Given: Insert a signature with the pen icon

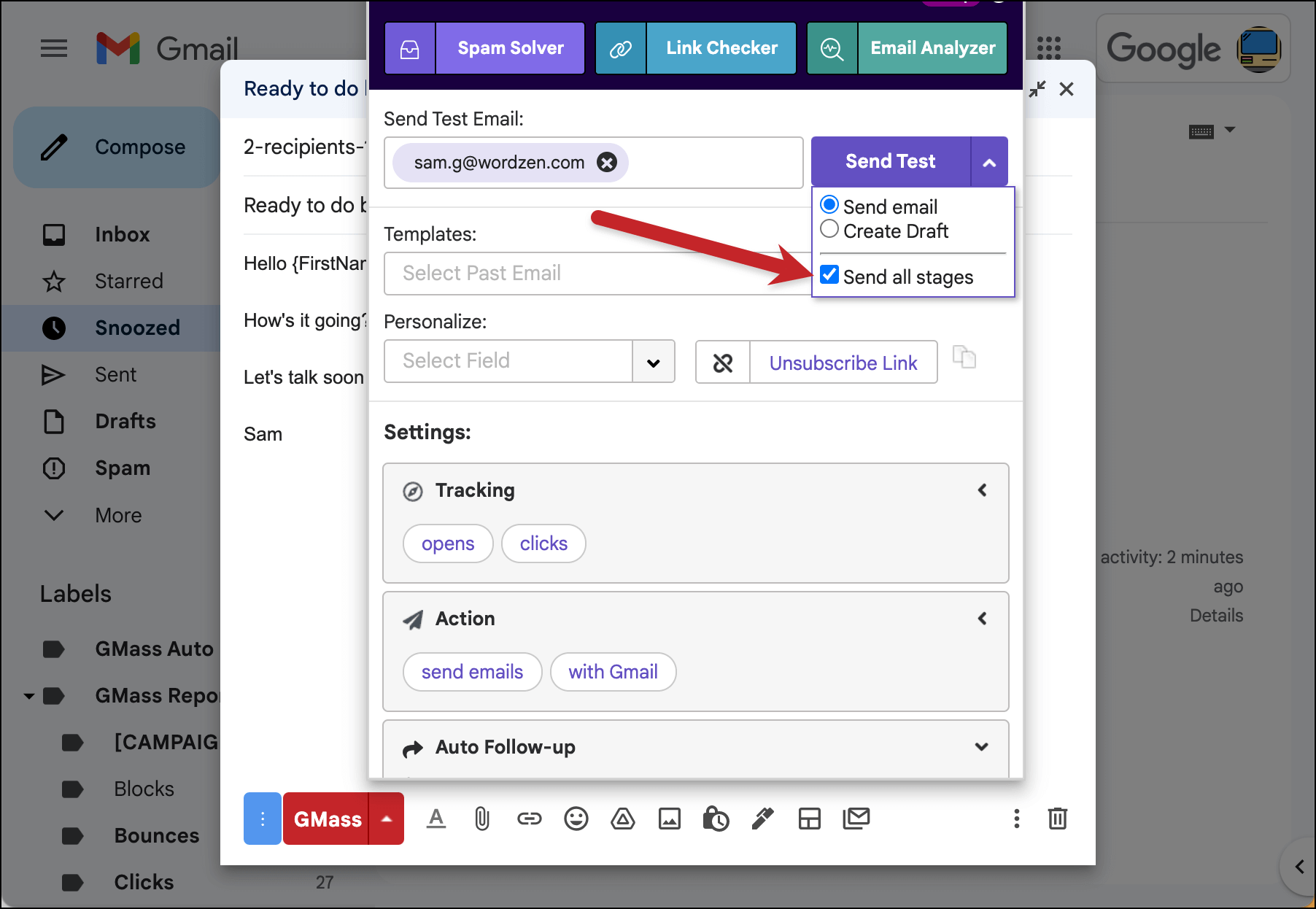Looking at the screenshot, I should (763, 819).
